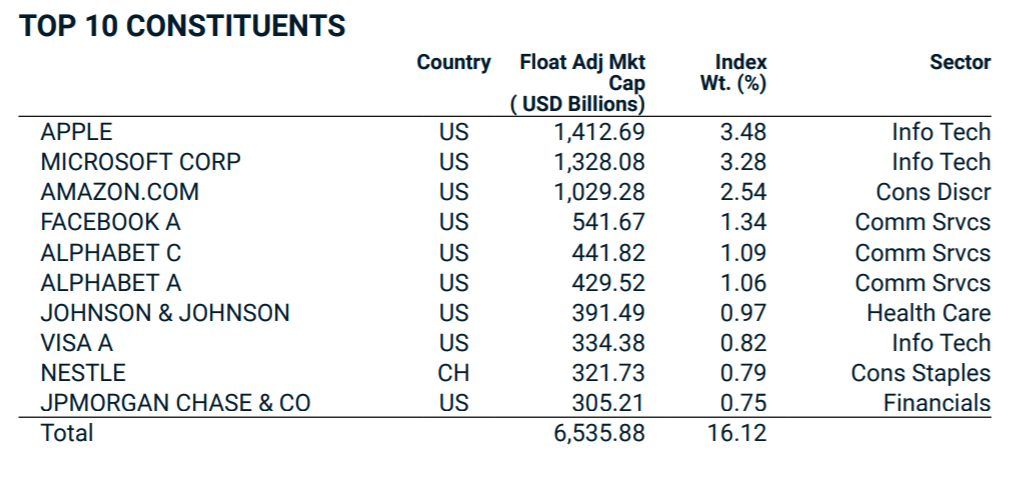
Task: Click the JPMORGAN CHASE & CO name
Action: [x=176, y=403]
